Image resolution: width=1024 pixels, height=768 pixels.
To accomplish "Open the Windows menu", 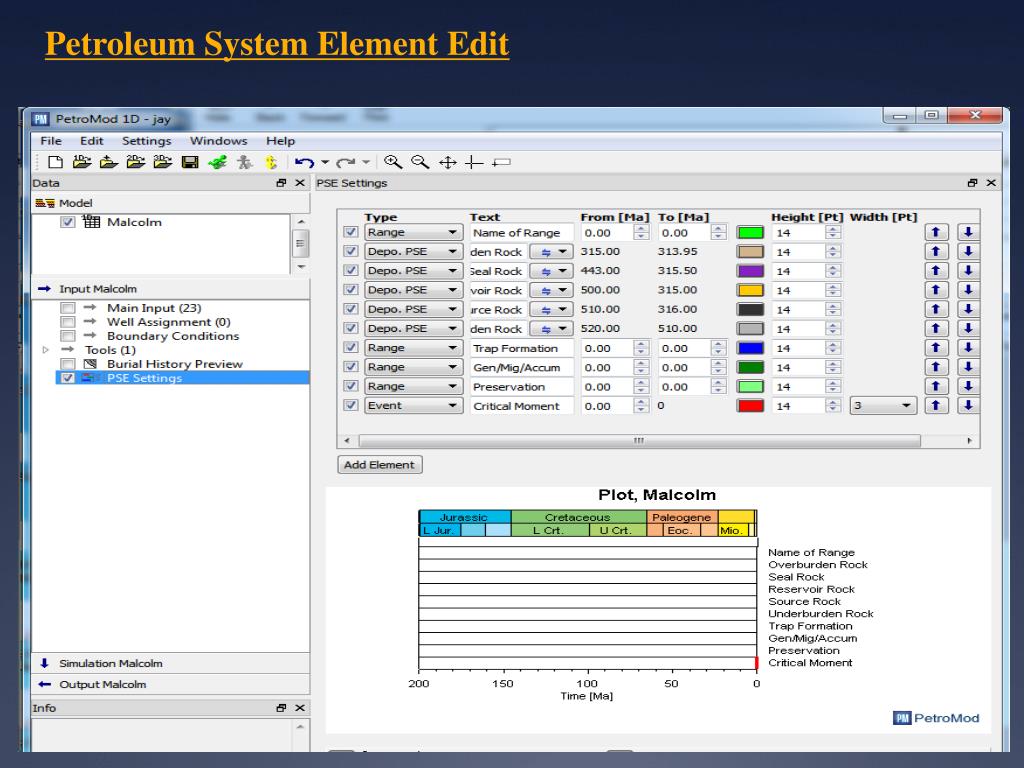I will 218,141.
